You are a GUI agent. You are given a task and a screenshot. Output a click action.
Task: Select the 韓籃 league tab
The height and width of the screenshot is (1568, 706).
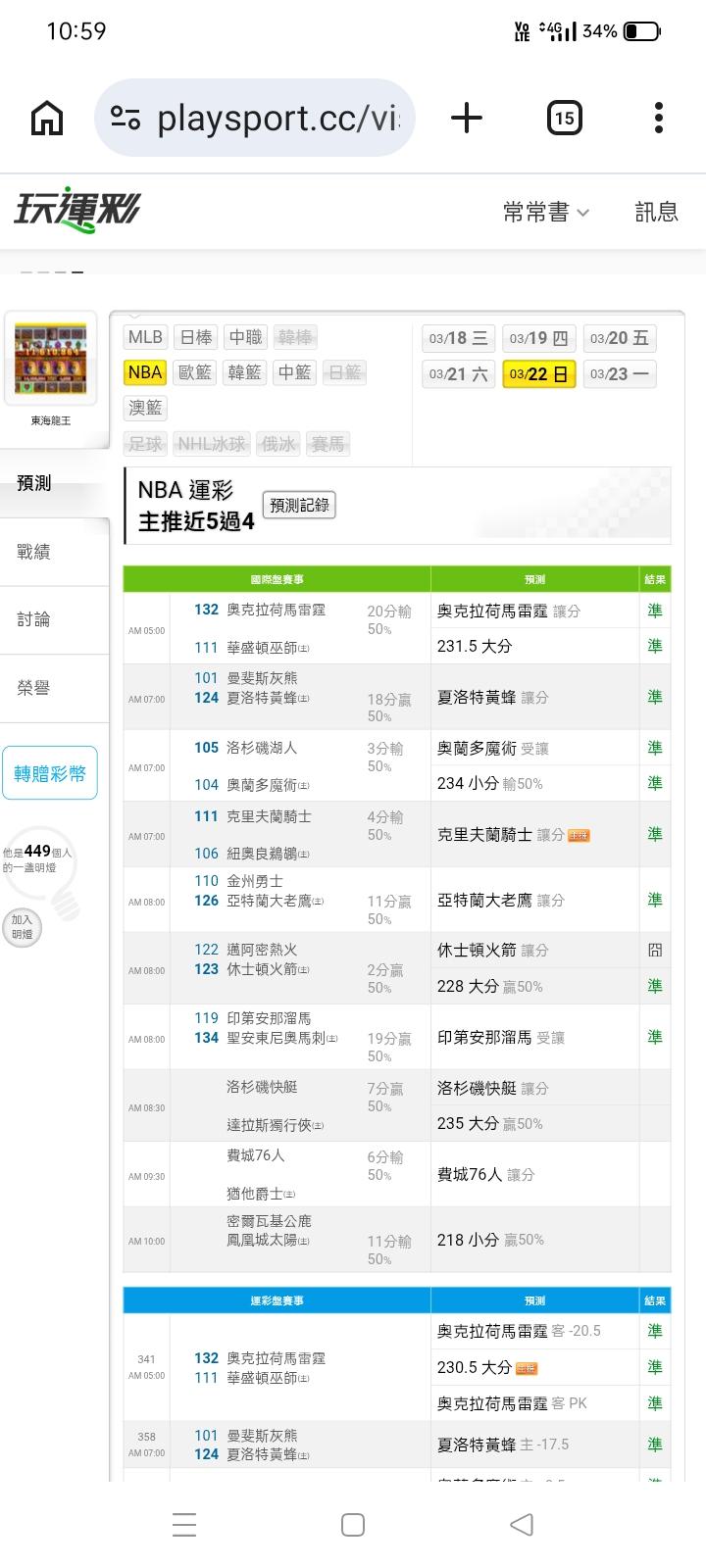(x=244, y=372)
